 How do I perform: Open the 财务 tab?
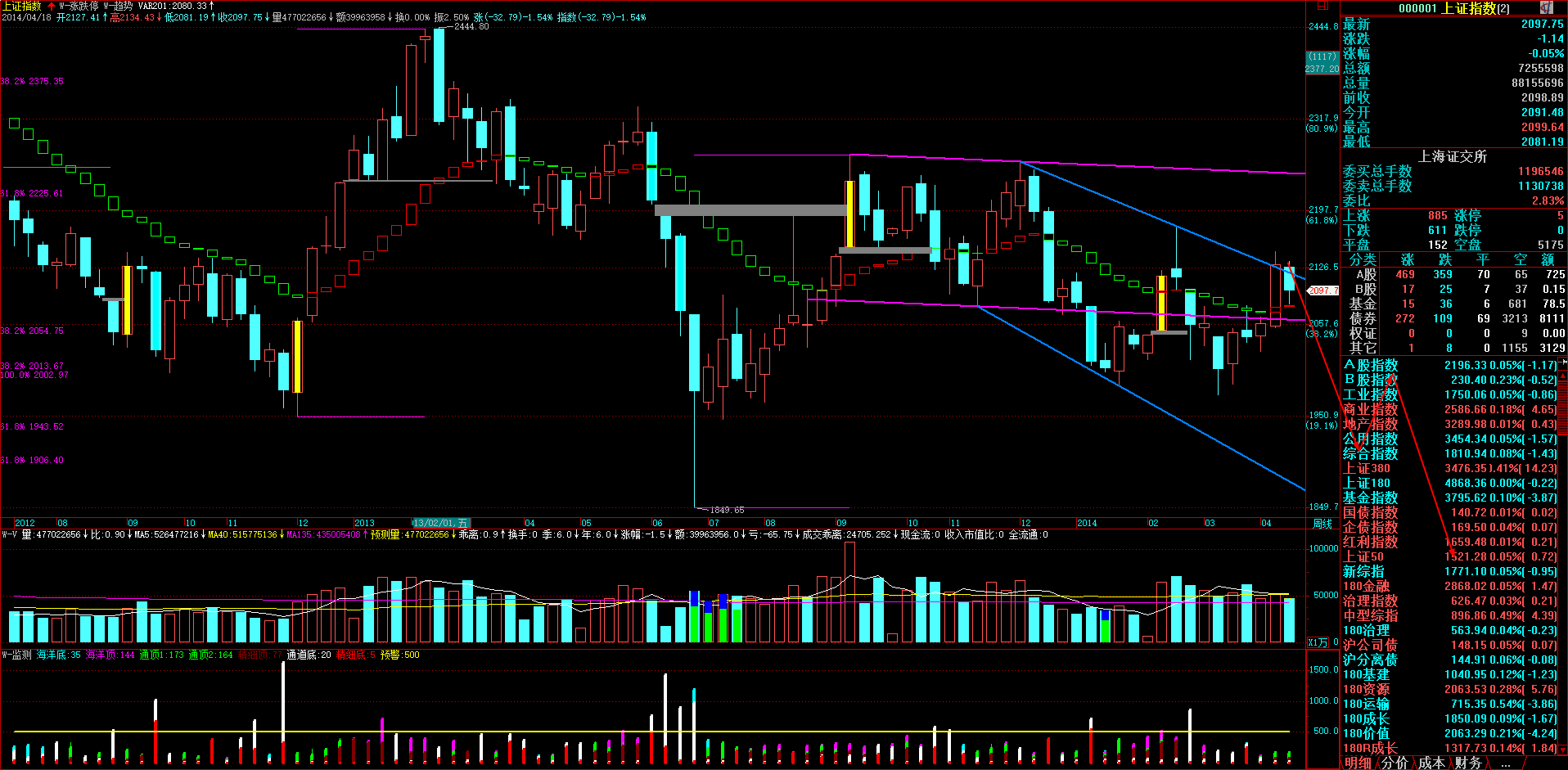pyautogui.click(x=1468, y=763)
